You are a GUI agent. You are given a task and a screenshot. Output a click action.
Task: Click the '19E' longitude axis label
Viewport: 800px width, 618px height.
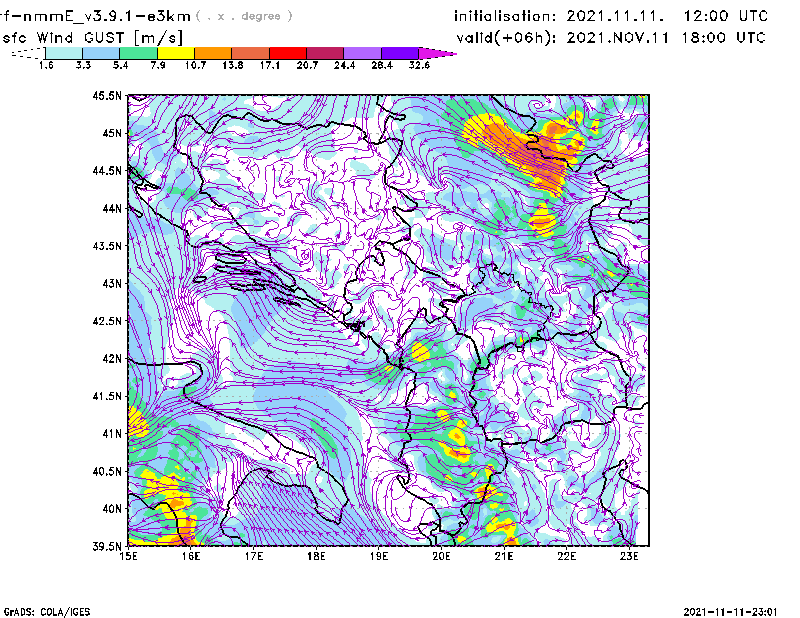coord(379,556)
